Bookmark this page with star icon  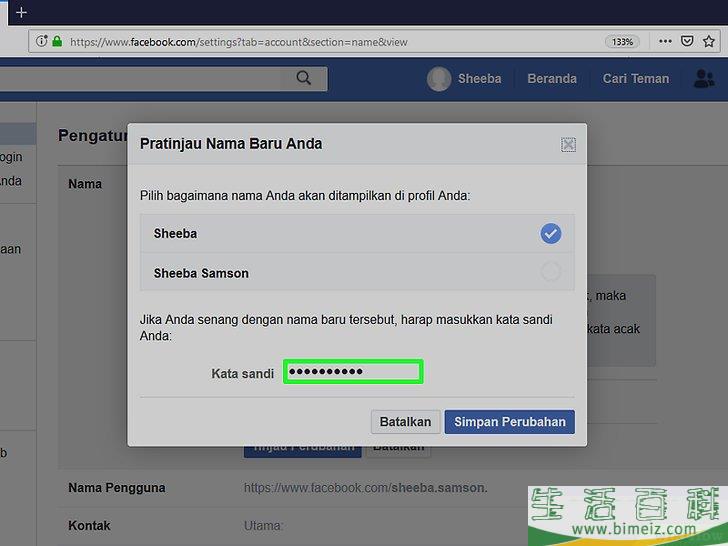tap(708, 41)
